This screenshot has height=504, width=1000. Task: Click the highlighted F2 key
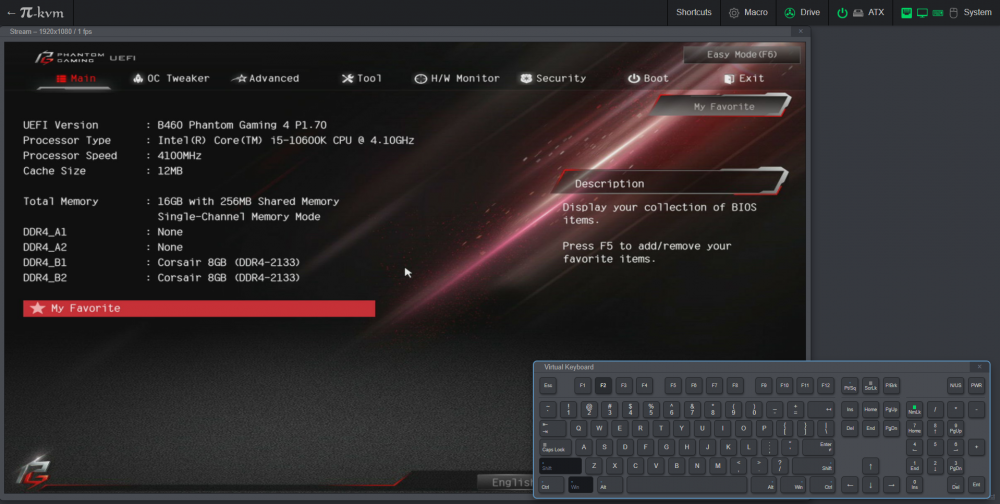603,385
